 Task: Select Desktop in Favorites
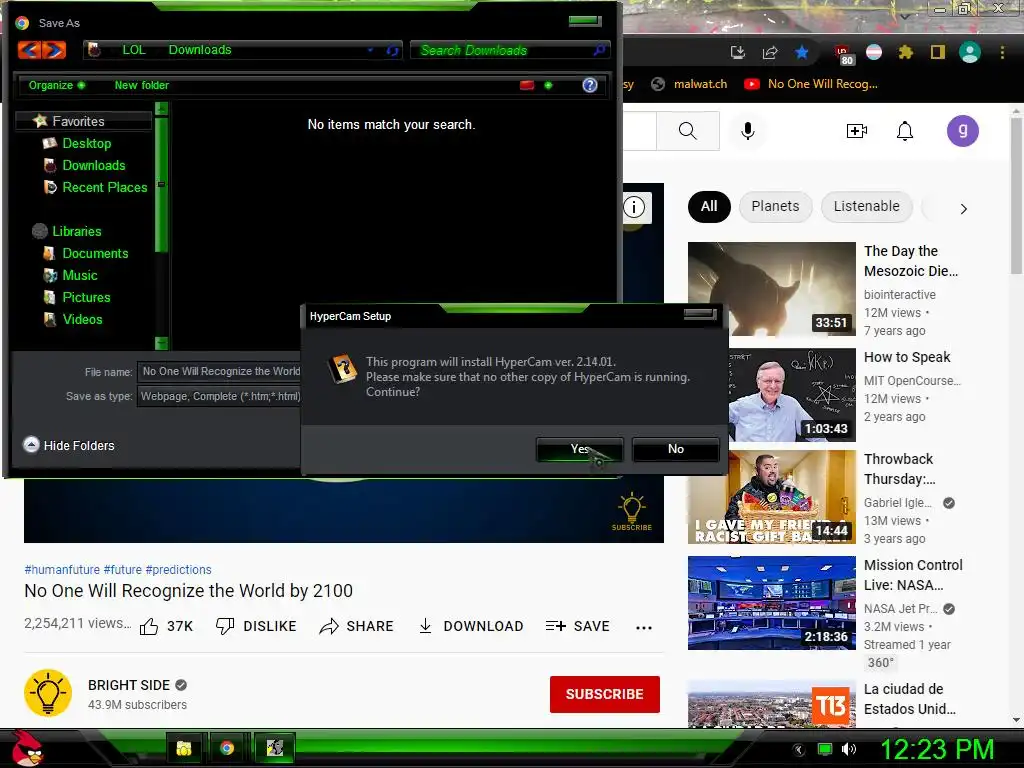pyautogui.click(x=86, y=144)
